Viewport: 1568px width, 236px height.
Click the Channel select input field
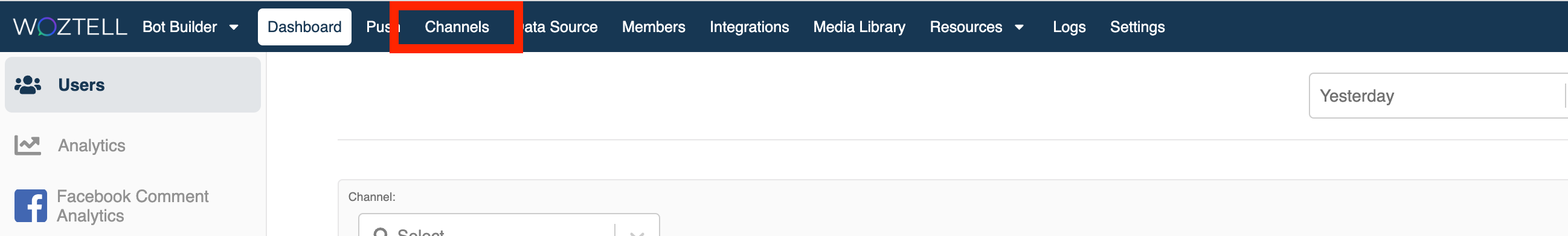(x=509, y=226)
